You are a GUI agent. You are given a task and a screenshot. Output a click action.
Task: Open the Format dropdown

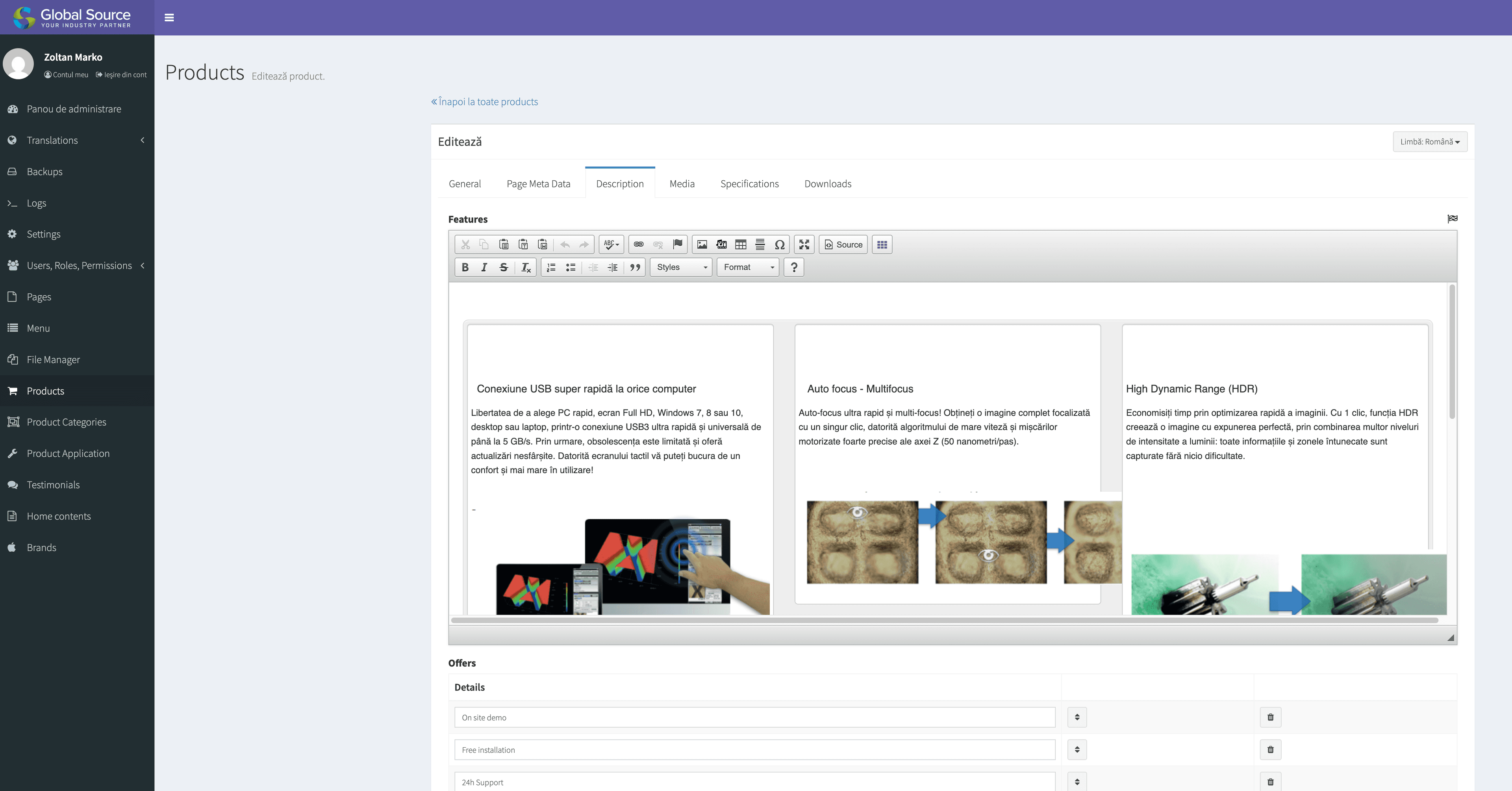[x=748, y=268]
